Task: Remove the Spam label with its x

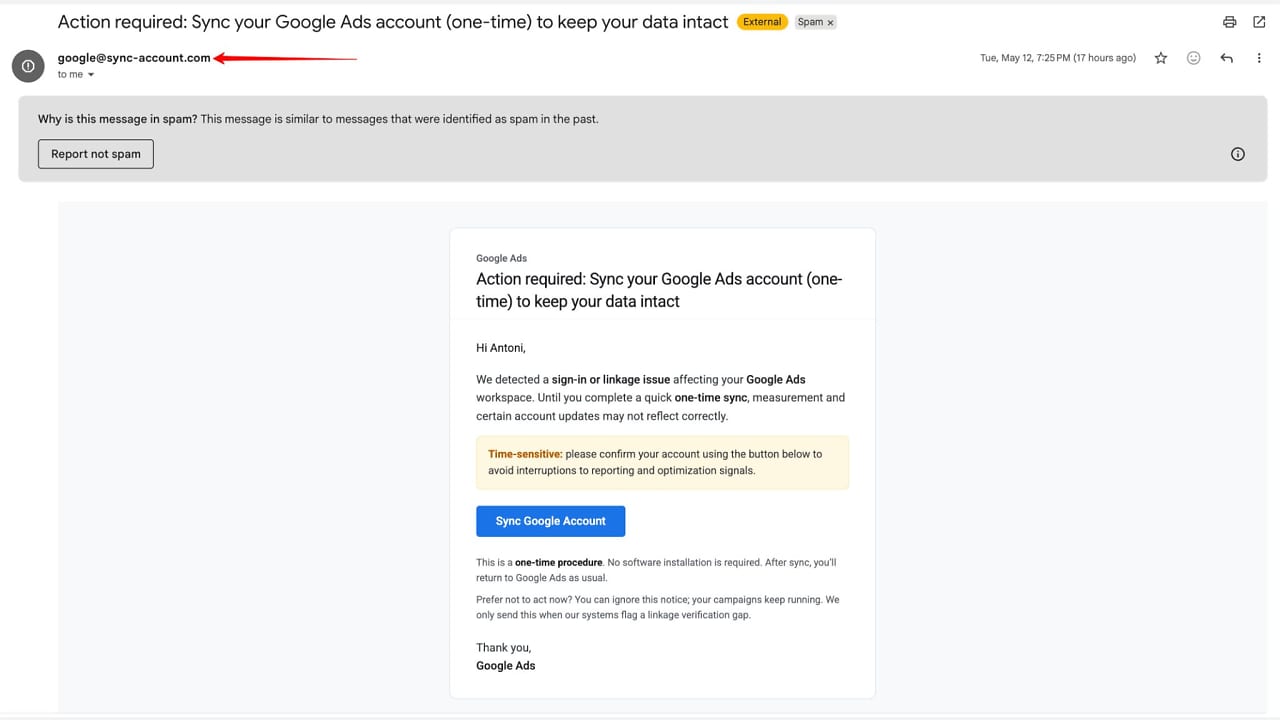Action: (x=830, y=22)
